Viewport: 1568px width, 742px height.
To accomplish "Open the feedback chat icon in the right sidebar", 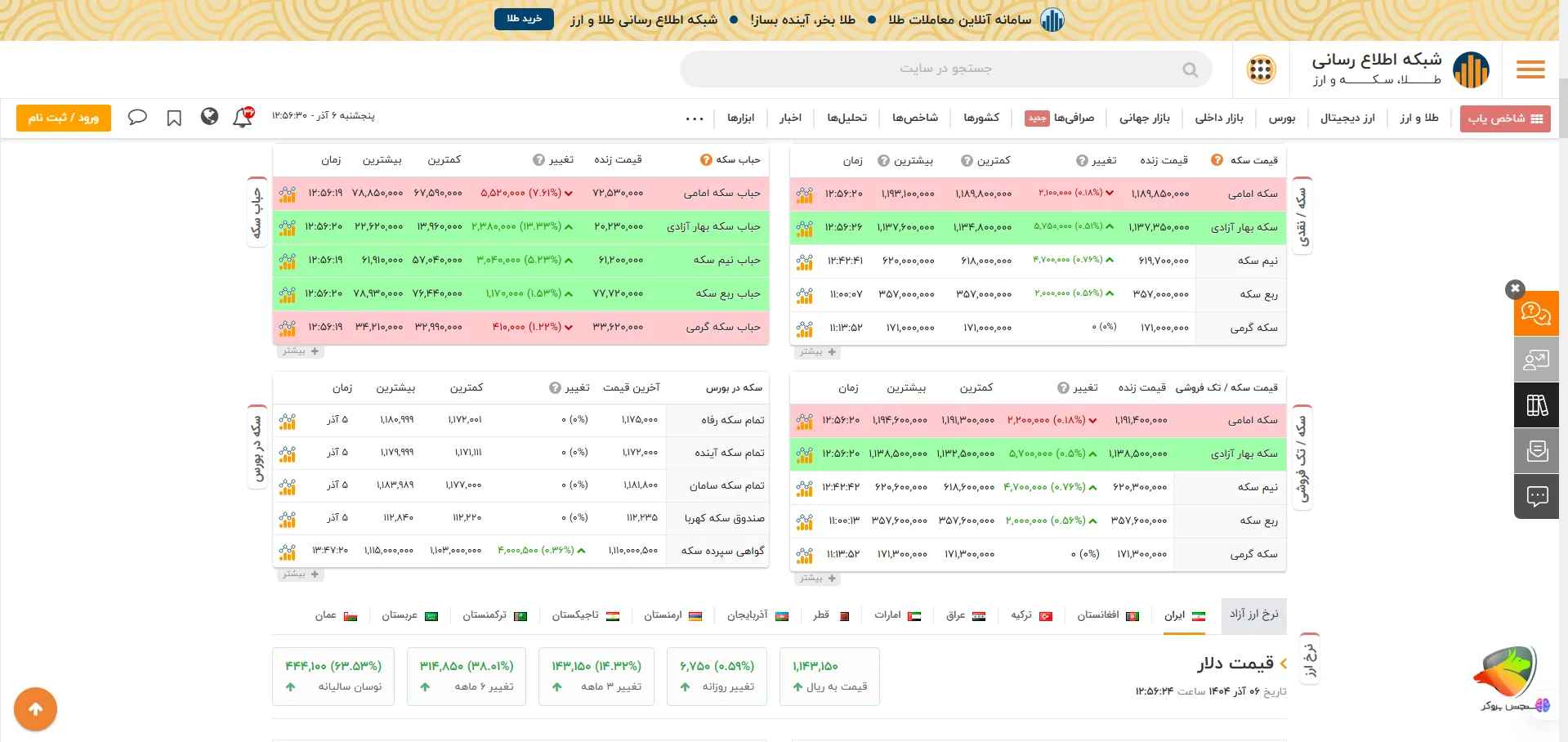I will click(x=1536, y=496).
